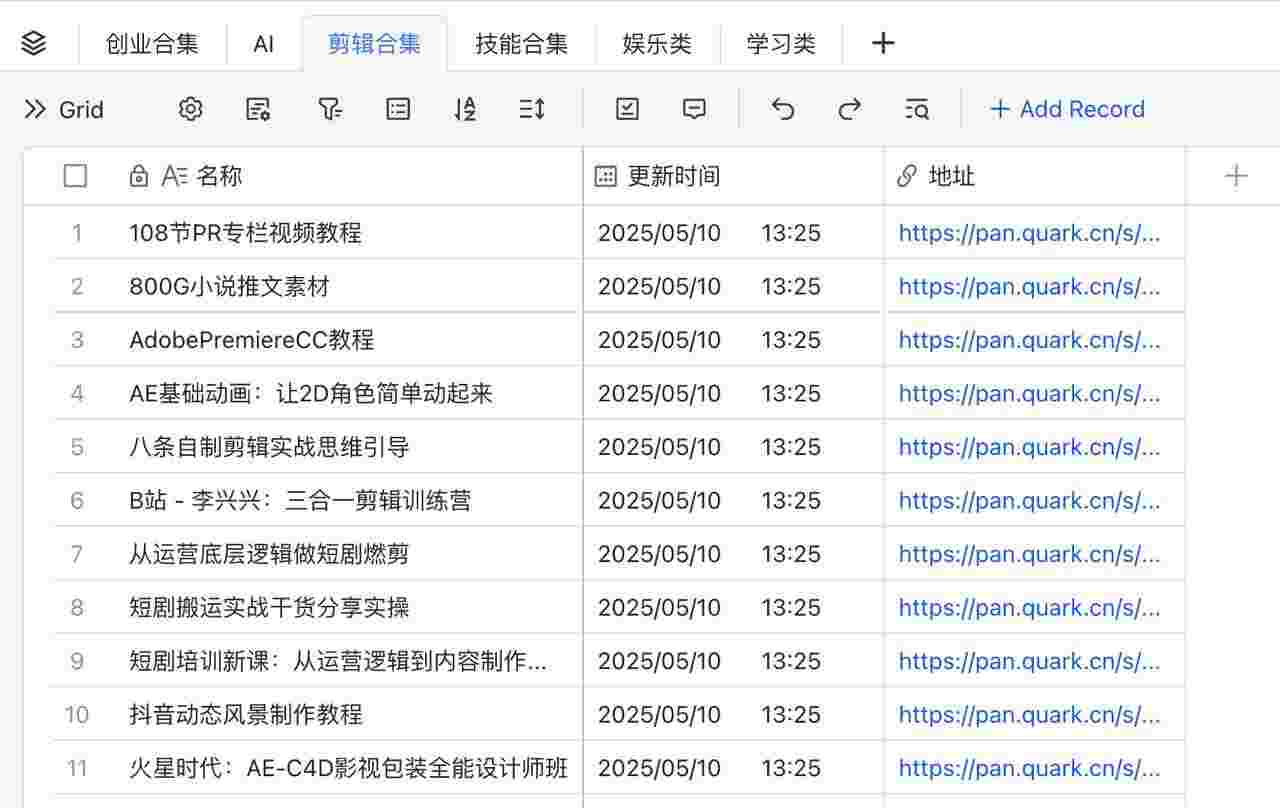Open field configuration icon

[258, 109]
